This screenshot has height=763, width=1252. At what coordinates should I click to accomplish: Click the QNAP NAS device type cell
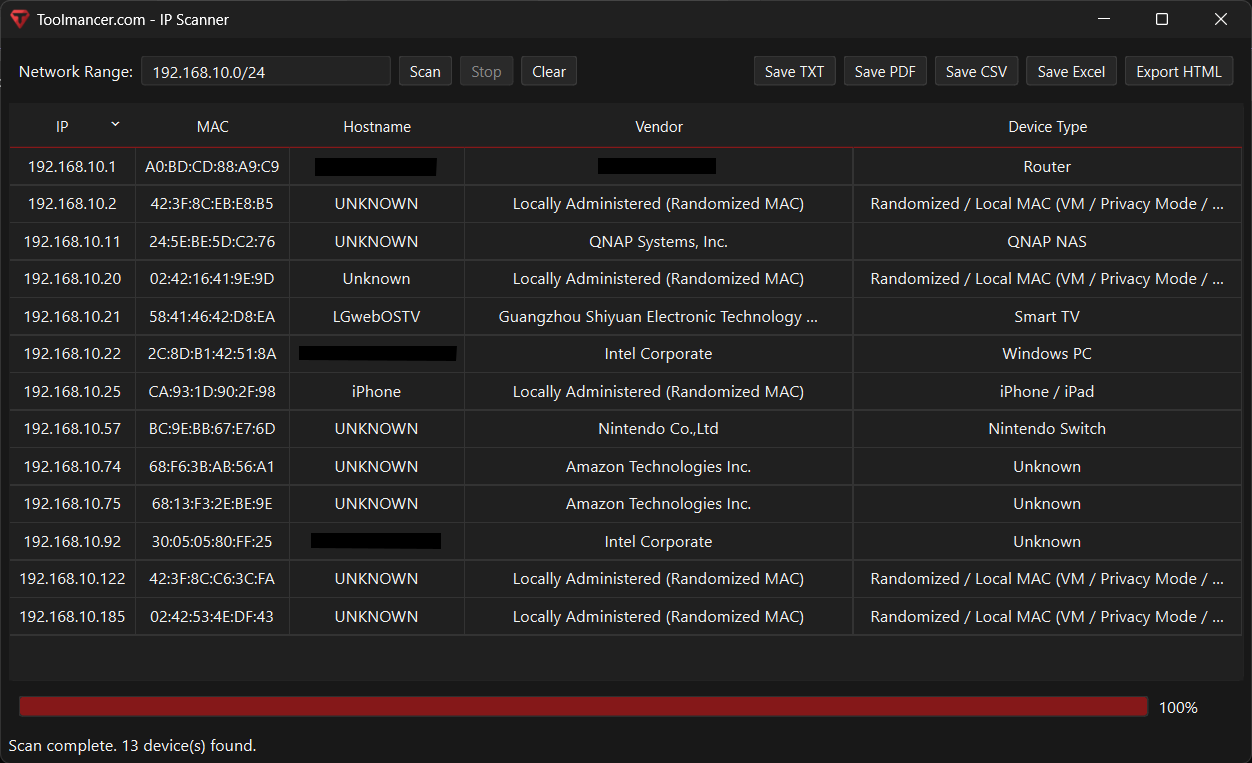point(1047,241)
